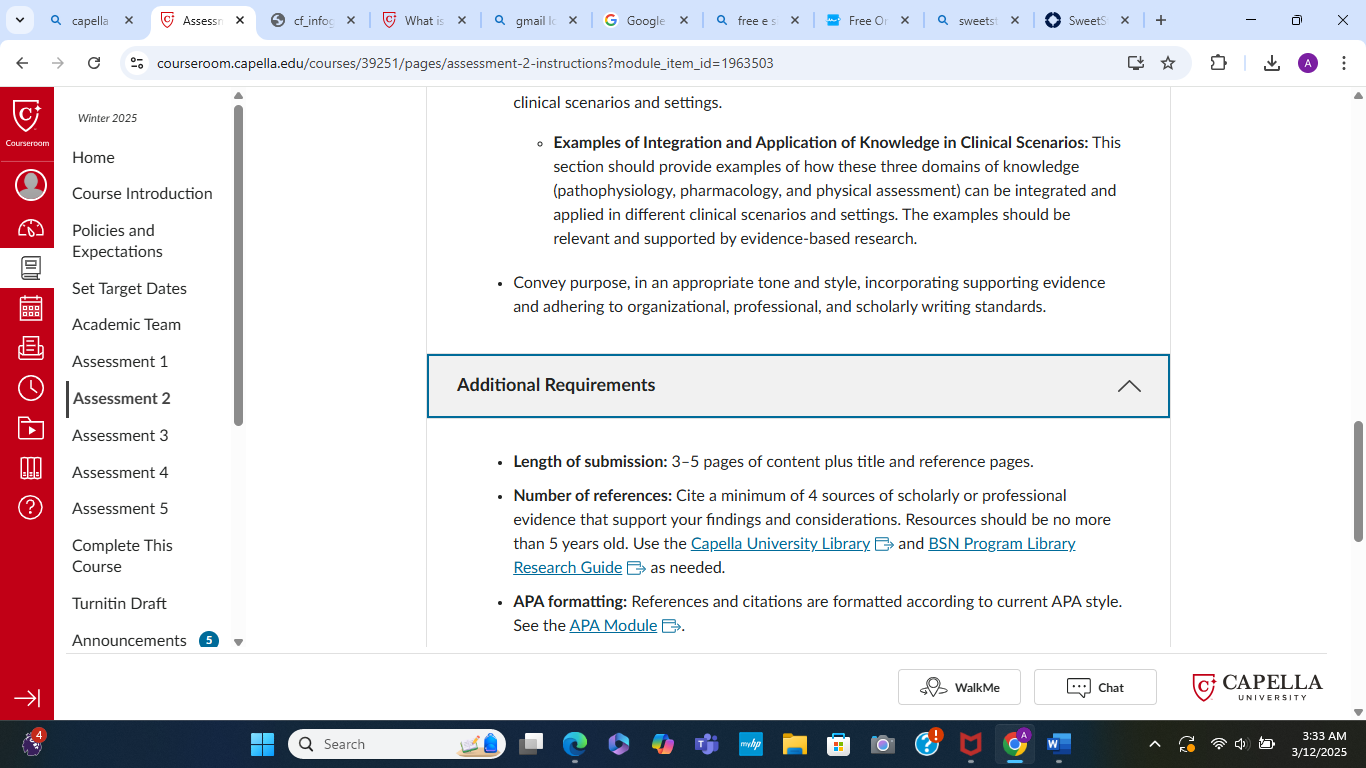
Task: Open the tab search dropdown in Chrome
Action: 19,20
